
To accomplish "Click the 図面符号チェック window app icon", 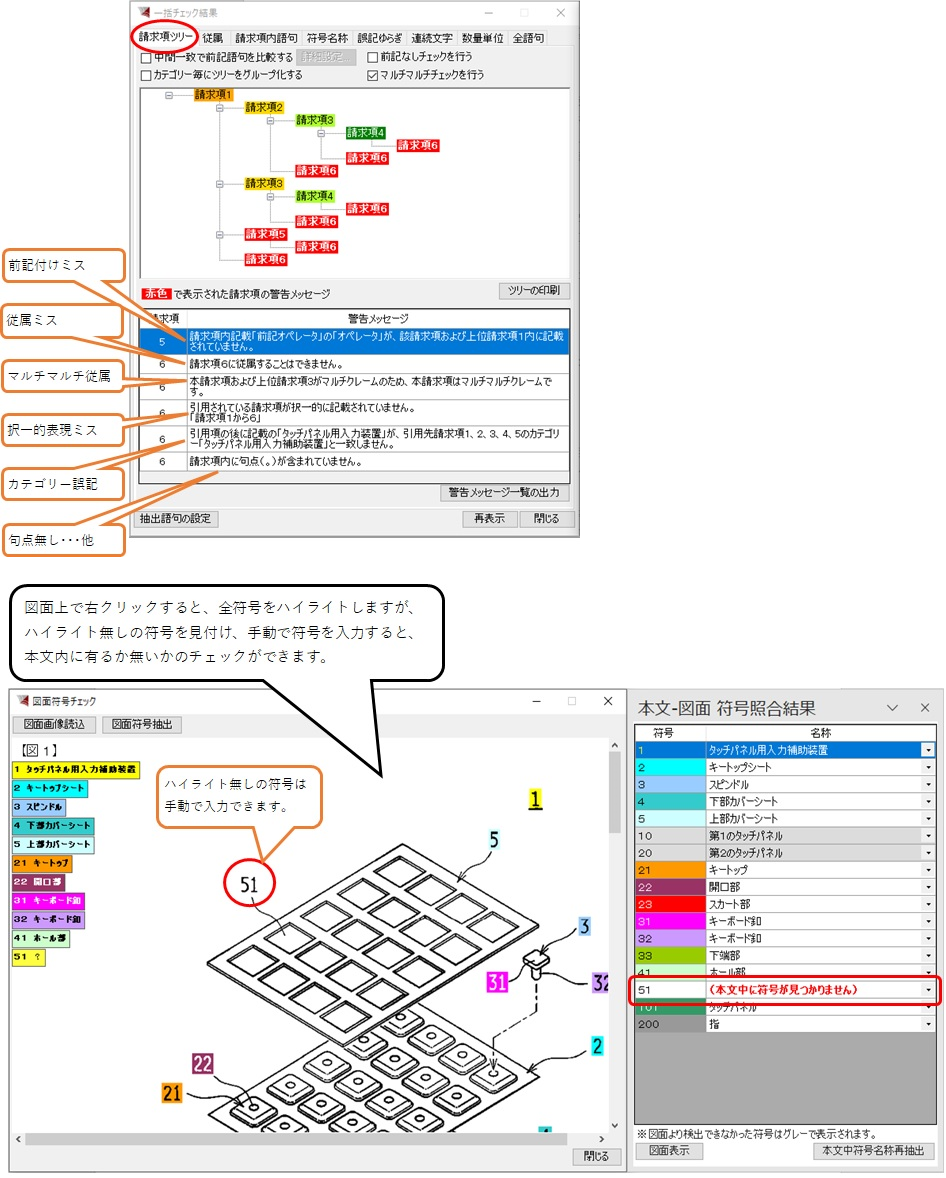I will [23, 700].
